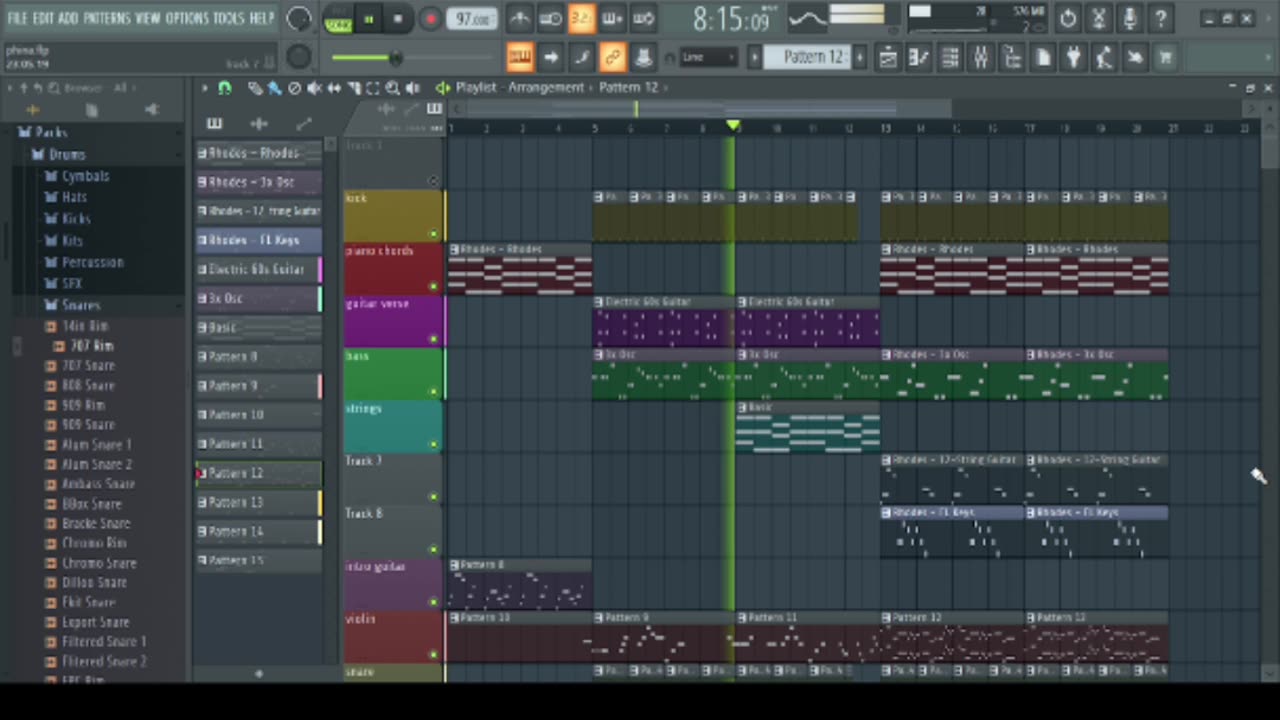
Task: Click the tempo 97 BPM field
Action: [x=470, y=19]
